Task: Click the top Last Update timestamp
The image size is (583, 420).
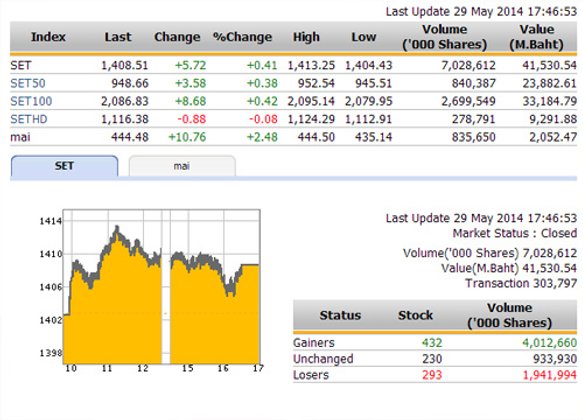Action: pyautogui.click(x=481, y=12)
